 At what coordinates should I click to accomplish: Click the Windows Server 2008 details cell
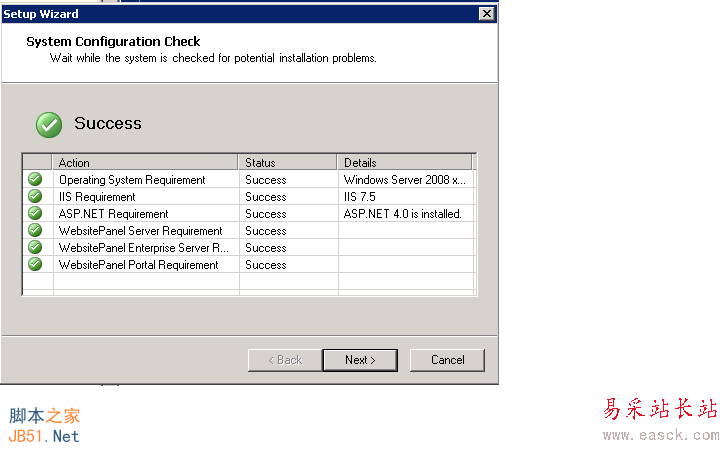[x=405, y=180]
